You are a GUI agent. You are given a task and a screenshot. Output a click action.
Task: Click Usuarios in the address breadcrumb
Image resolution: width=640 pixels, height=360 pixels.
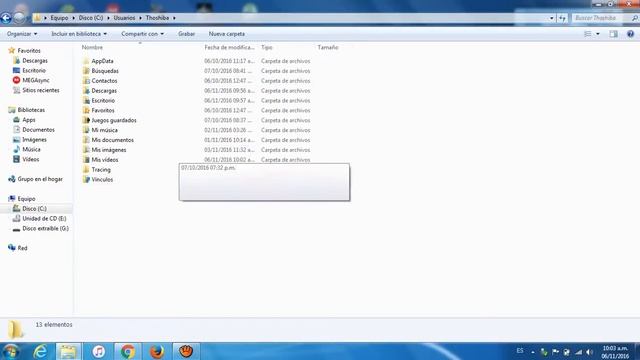124,18
